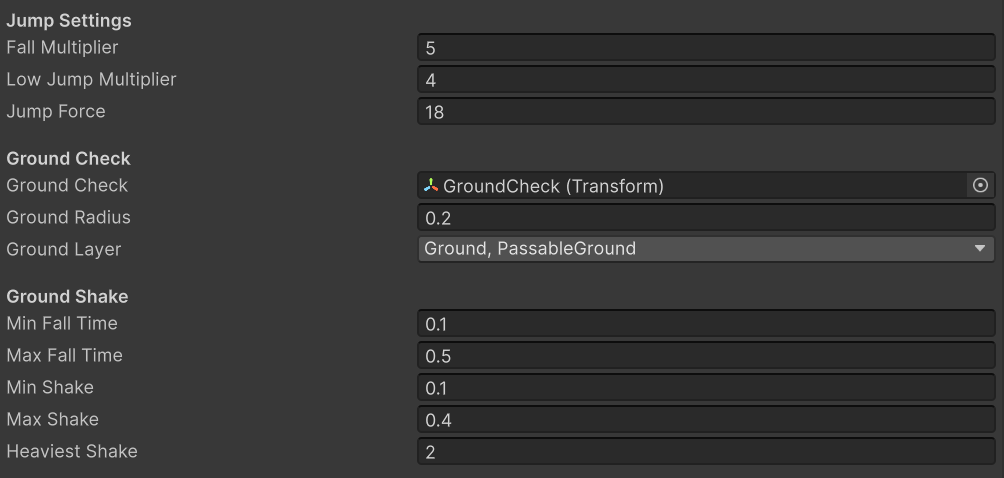Select the Heaviest Shake input field
This screenshot has height=478, width=1004.
pos(705,452)
